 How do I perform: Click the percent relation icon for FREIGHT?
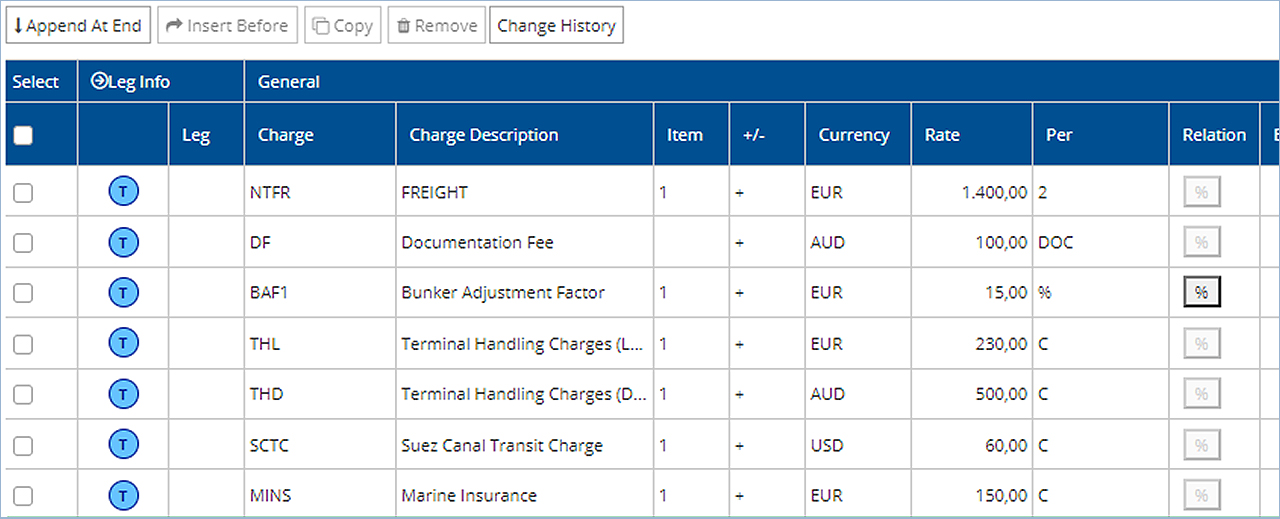pyautogui.click(x=1201, y=192)
